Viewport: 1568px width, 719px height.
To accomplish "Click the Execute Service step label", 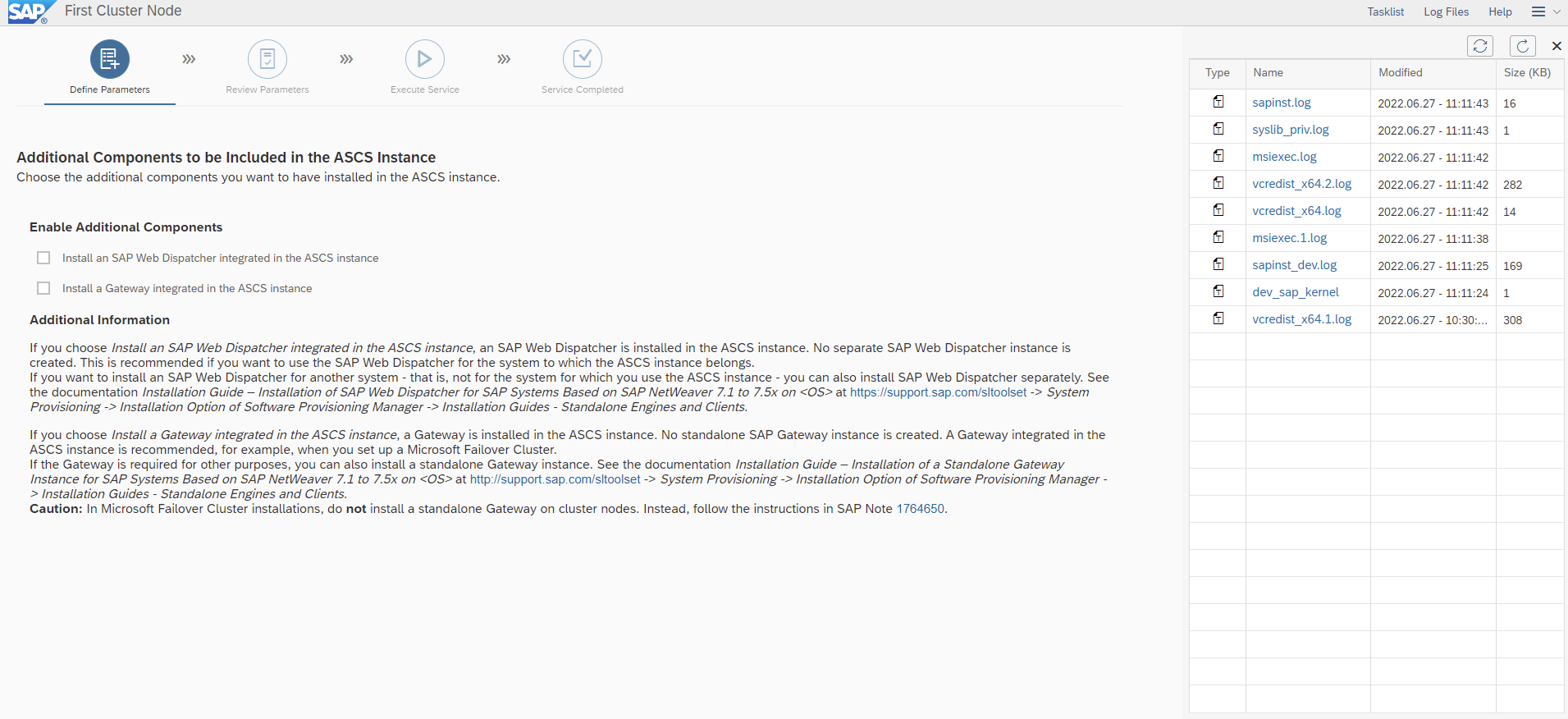I will click(x=425, y=89).
